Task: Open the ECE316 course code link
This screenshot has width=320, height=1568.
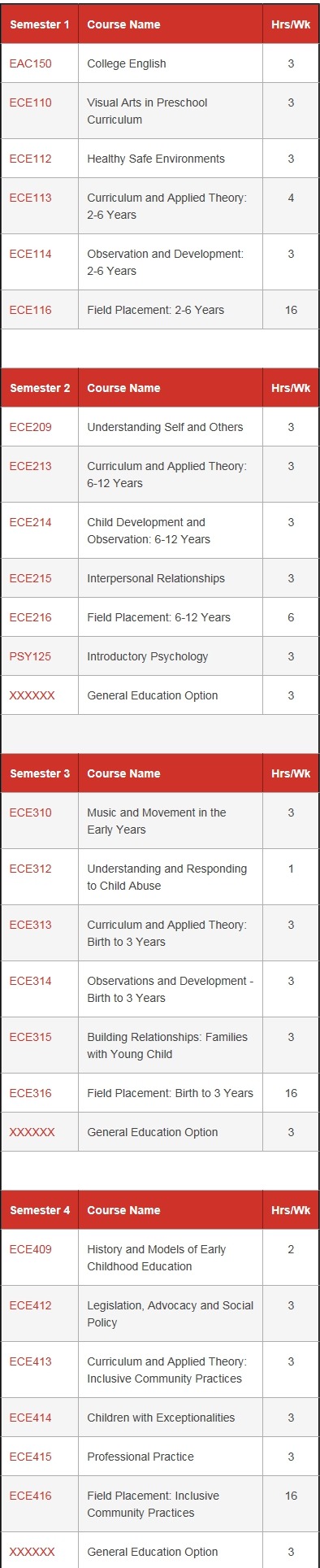Action: tap(30, 1093)
